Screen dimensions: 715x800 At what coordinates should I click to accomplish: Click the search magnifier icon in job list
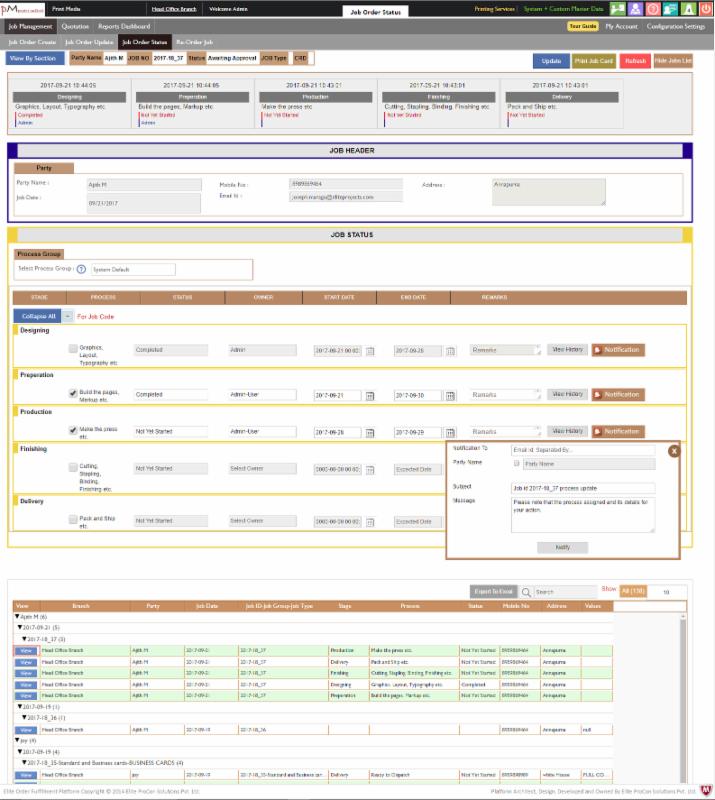point(526,592)
